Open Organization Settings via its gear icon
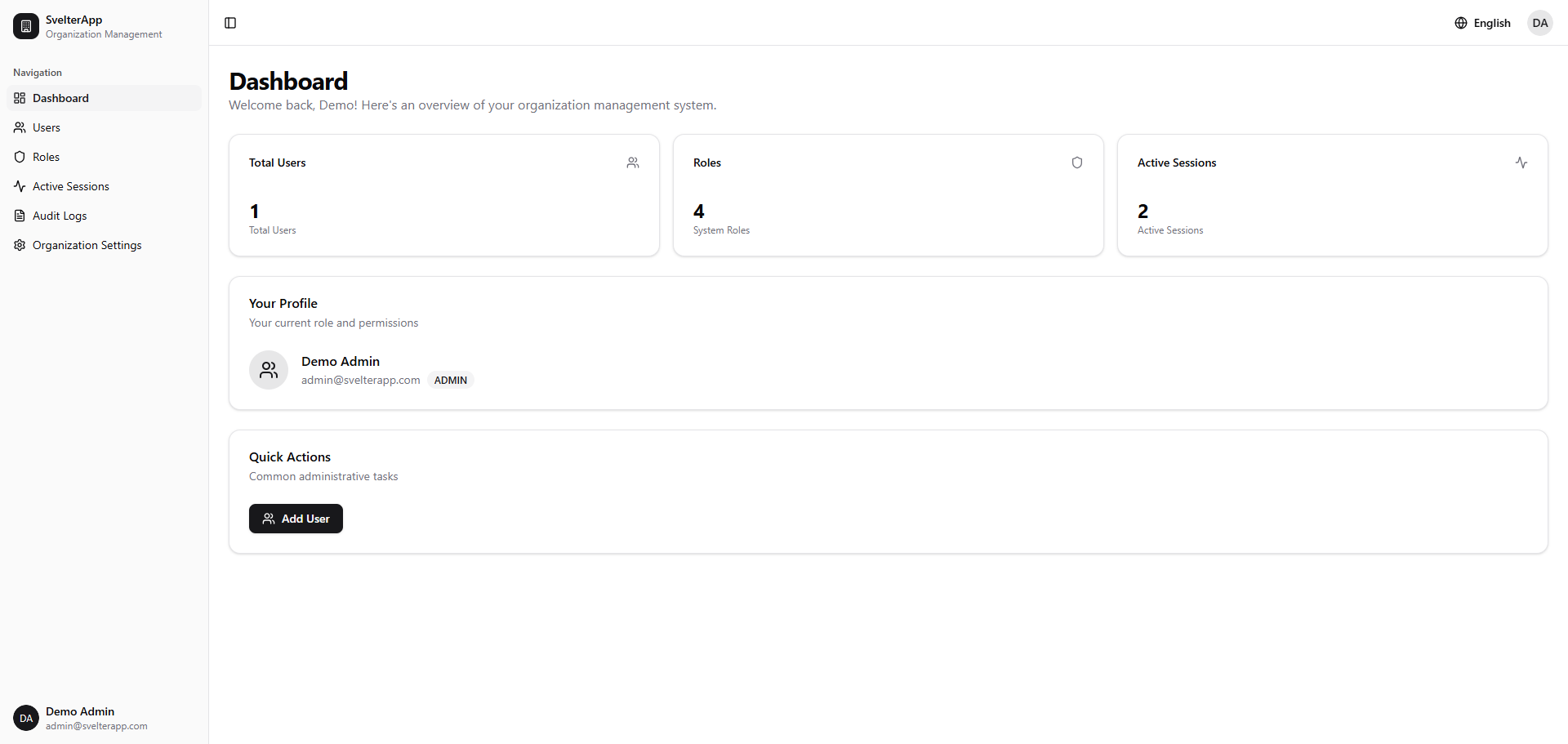 pos(19,245)
